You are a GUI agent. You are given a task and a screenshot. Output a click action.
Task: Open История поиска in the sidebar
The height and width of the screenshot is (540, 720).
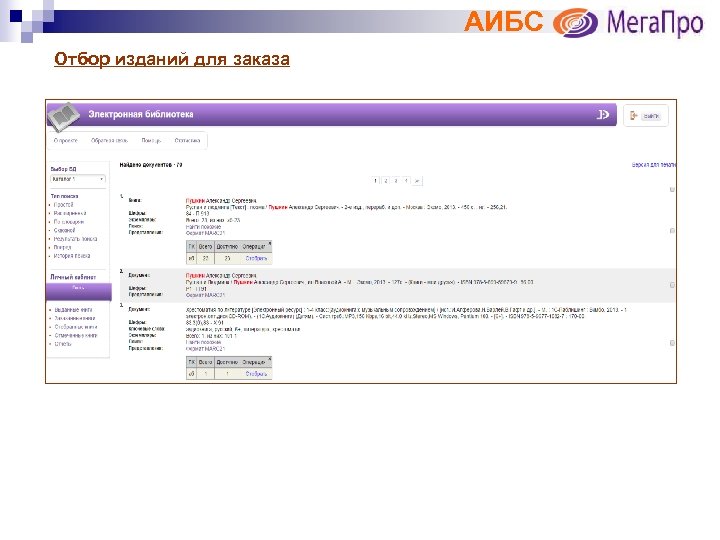coord(72,256)
